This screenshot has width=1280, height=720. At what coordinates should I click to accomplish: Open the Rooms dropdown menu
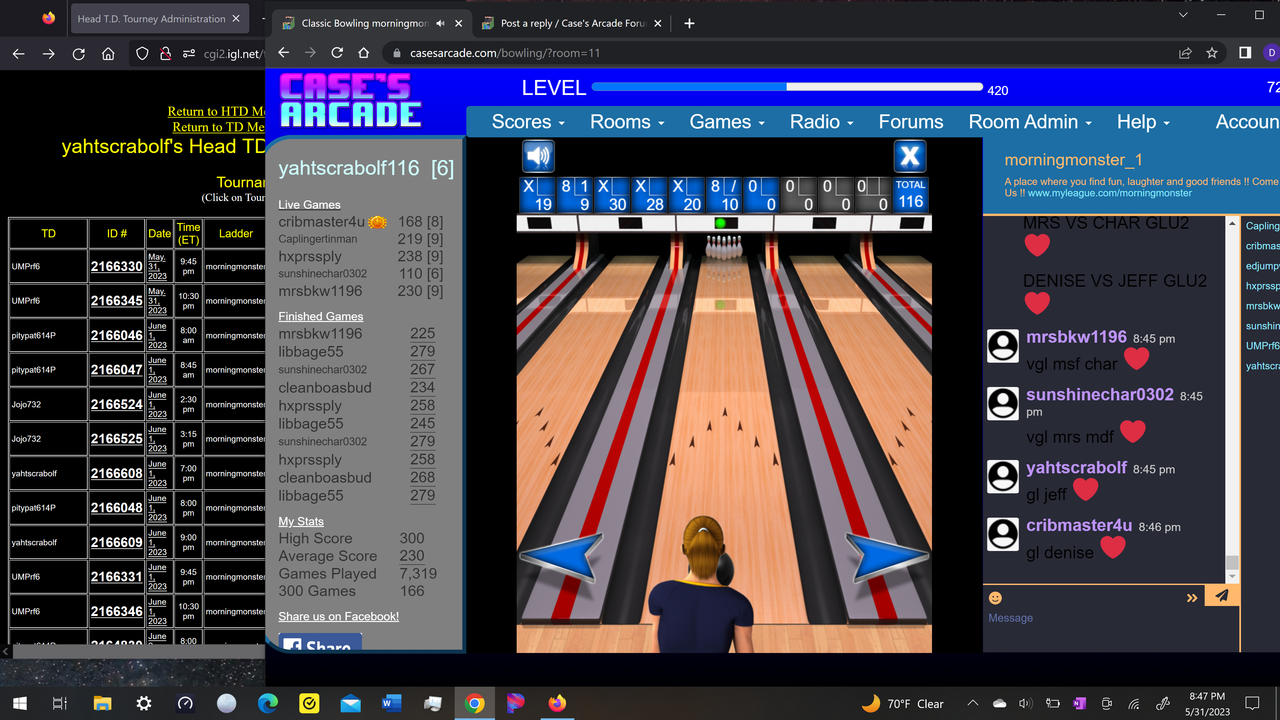[x=627, y=122]
